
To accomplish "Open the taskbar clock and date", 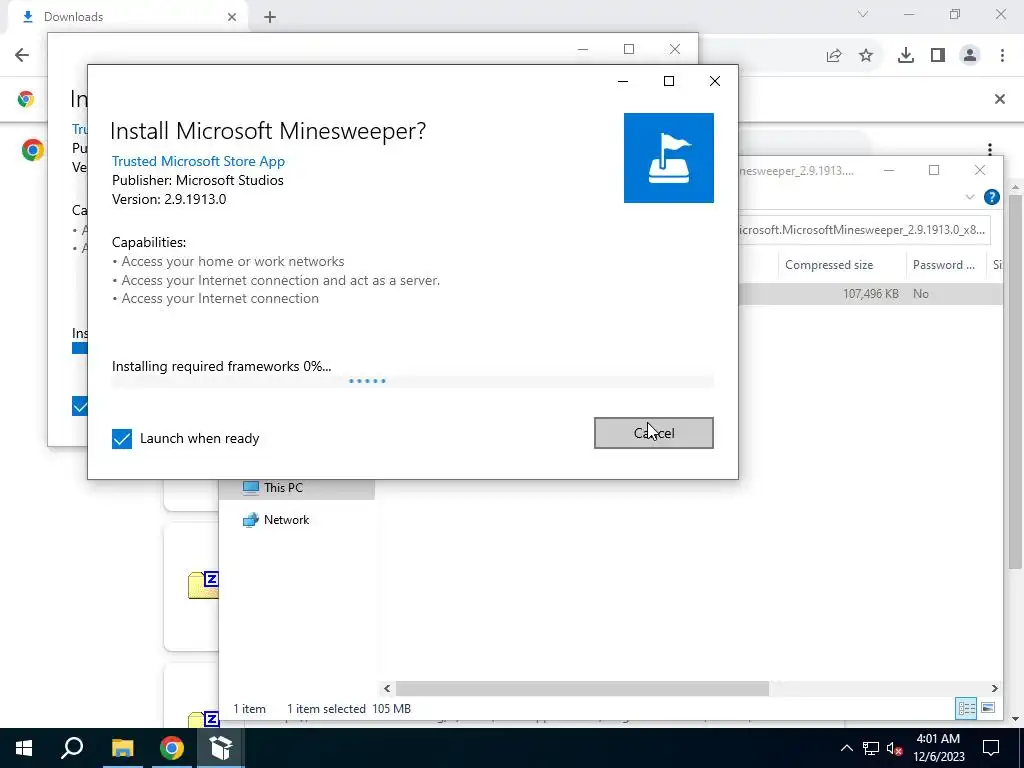I will click(x=938, y=748).
